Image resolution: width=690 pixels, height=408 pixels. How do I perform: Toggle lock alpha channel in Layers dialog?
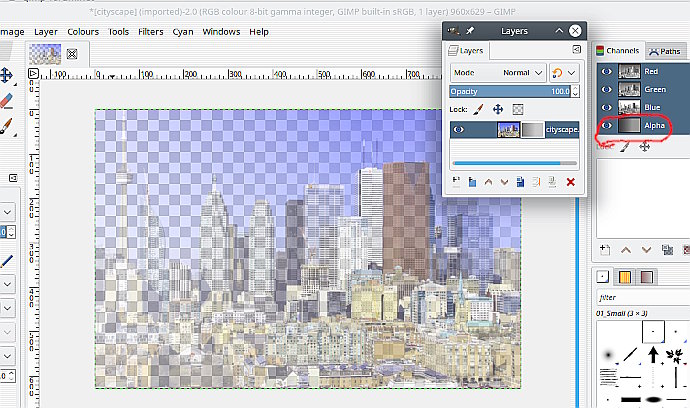click(518, 109)
